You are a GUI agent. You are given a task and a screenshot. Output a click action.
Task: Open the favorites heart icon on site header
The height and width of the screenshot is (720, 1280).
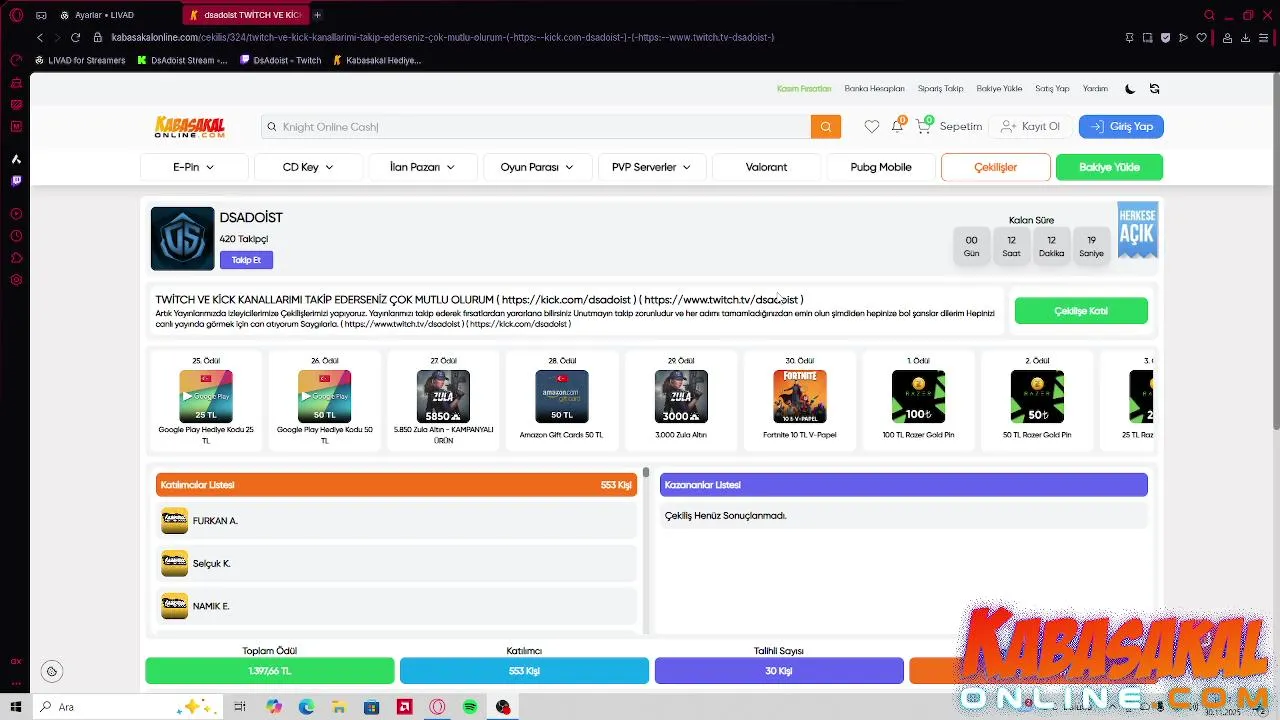872,127
